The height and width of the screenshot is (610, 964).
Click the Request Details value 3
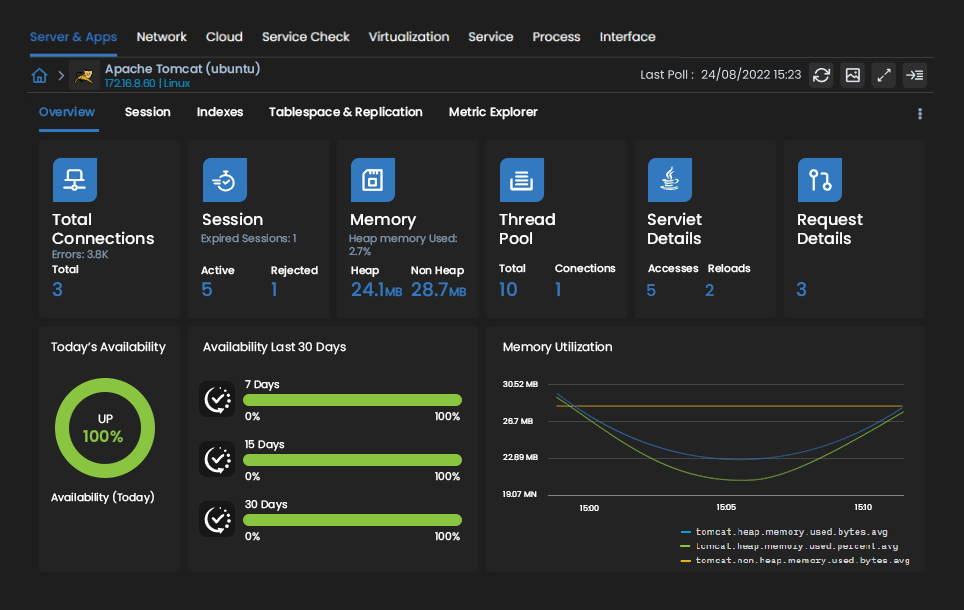(x=801, y=290)
